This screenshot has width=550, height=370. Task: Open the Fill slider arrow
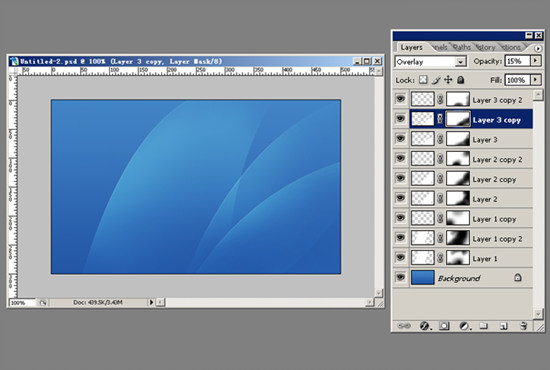coord(535,80)
